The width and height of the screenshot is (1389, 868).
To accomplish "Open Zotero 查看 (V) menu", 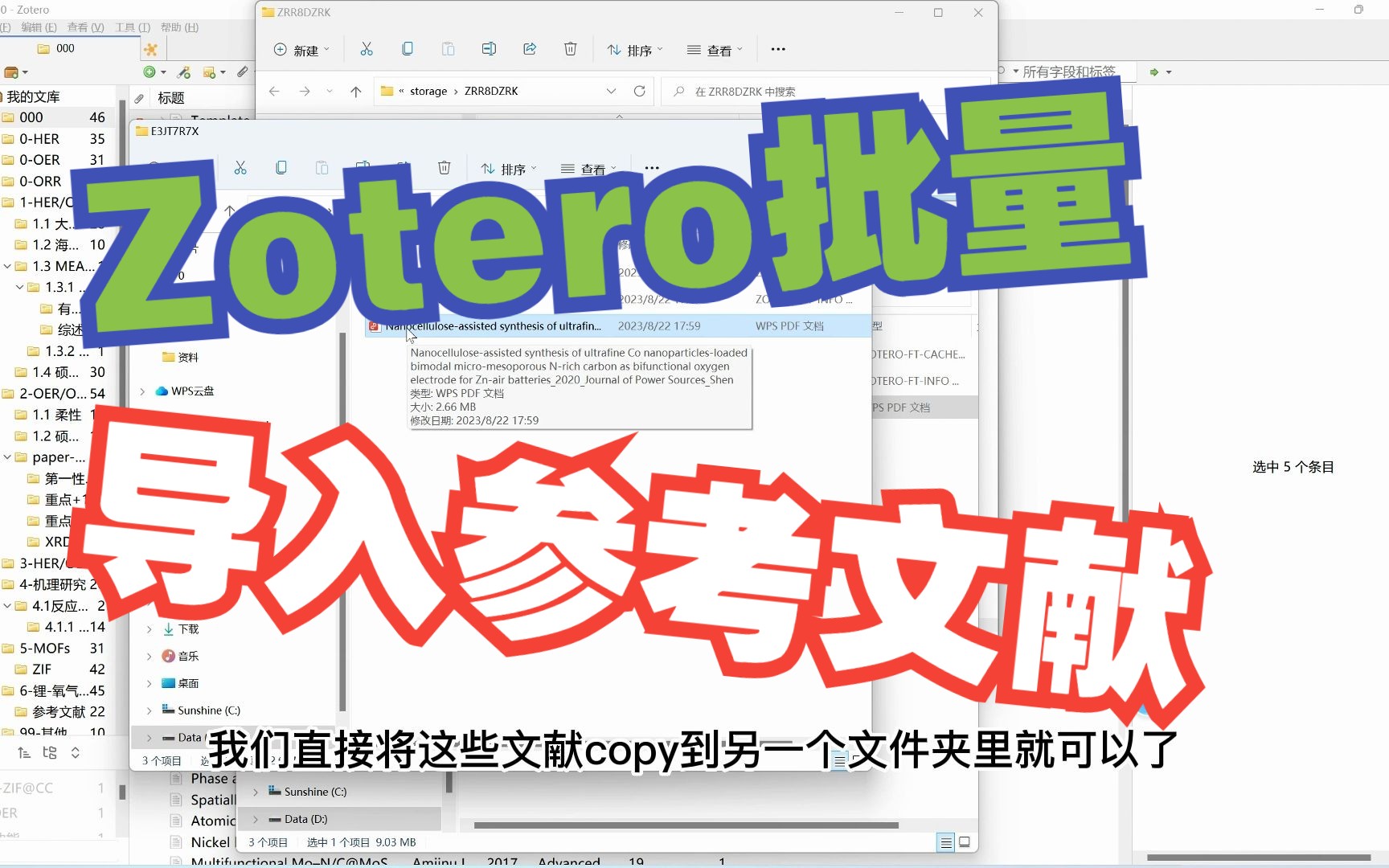I will point(85,27).
